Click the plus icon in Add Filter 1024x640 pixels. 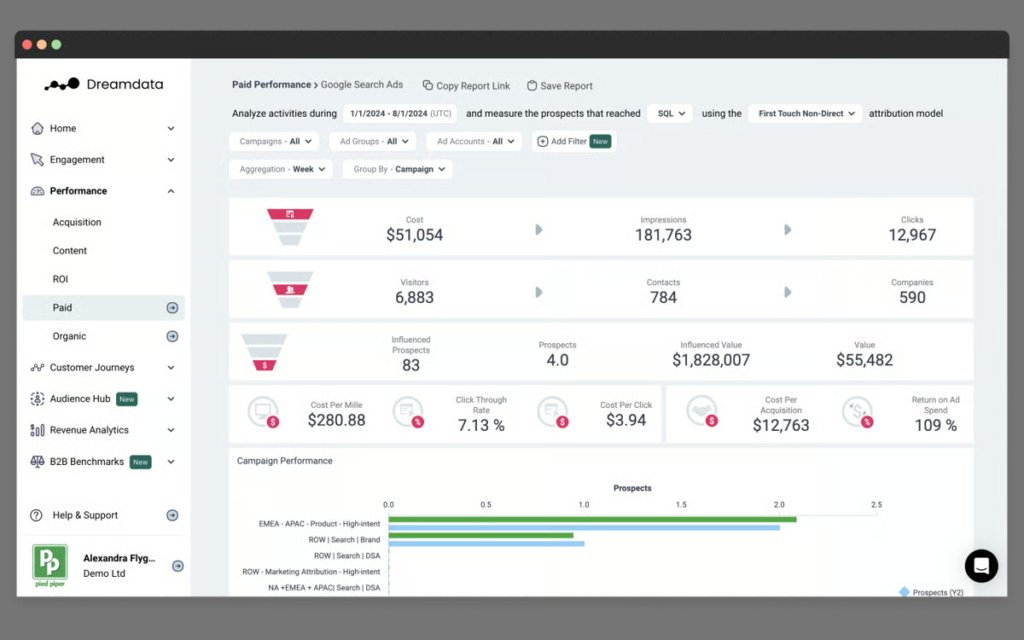[x=543, y=141]
